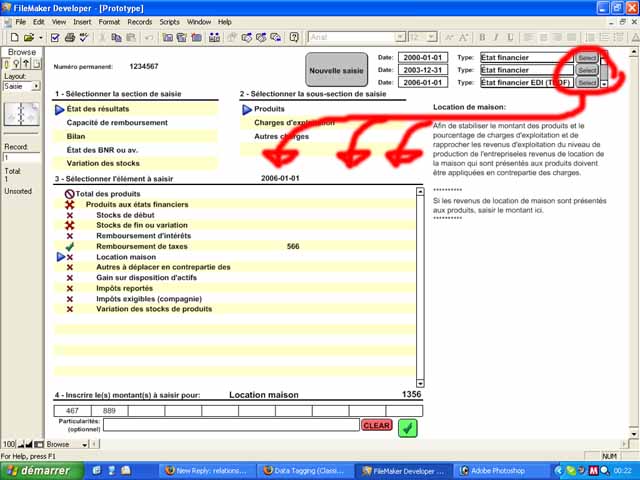Open the Records menu
The height and width of the screenshot is (480, 640).
[x=139, y=21]
